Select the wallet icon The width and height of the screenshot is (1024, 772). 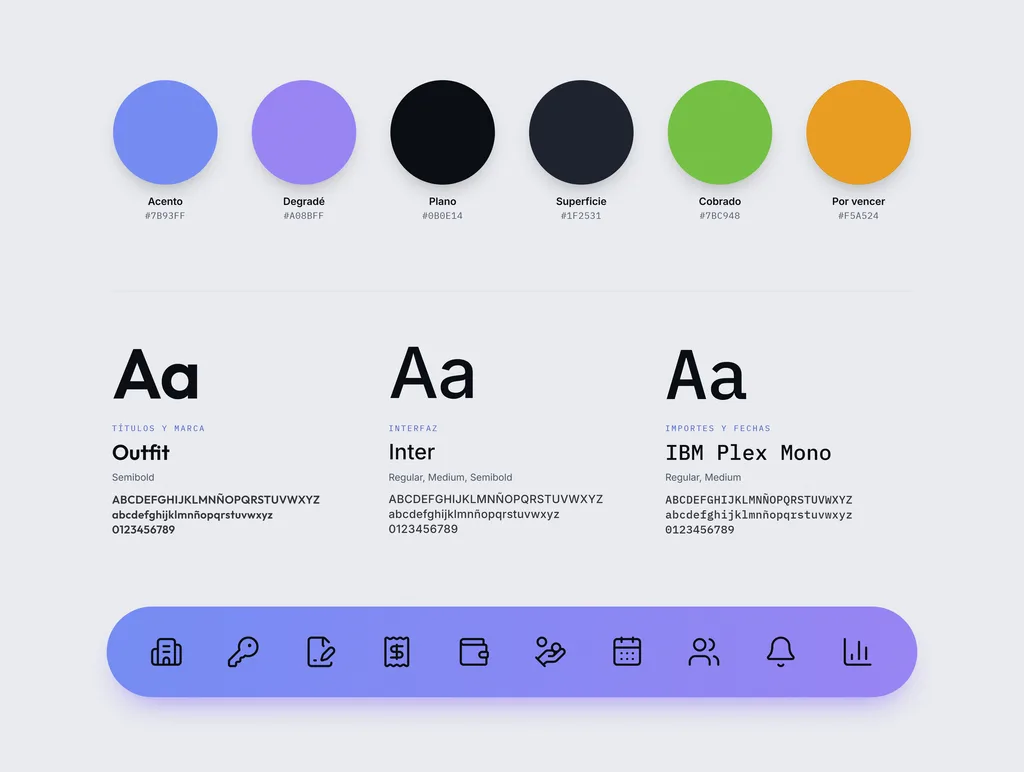pos(473,652)
